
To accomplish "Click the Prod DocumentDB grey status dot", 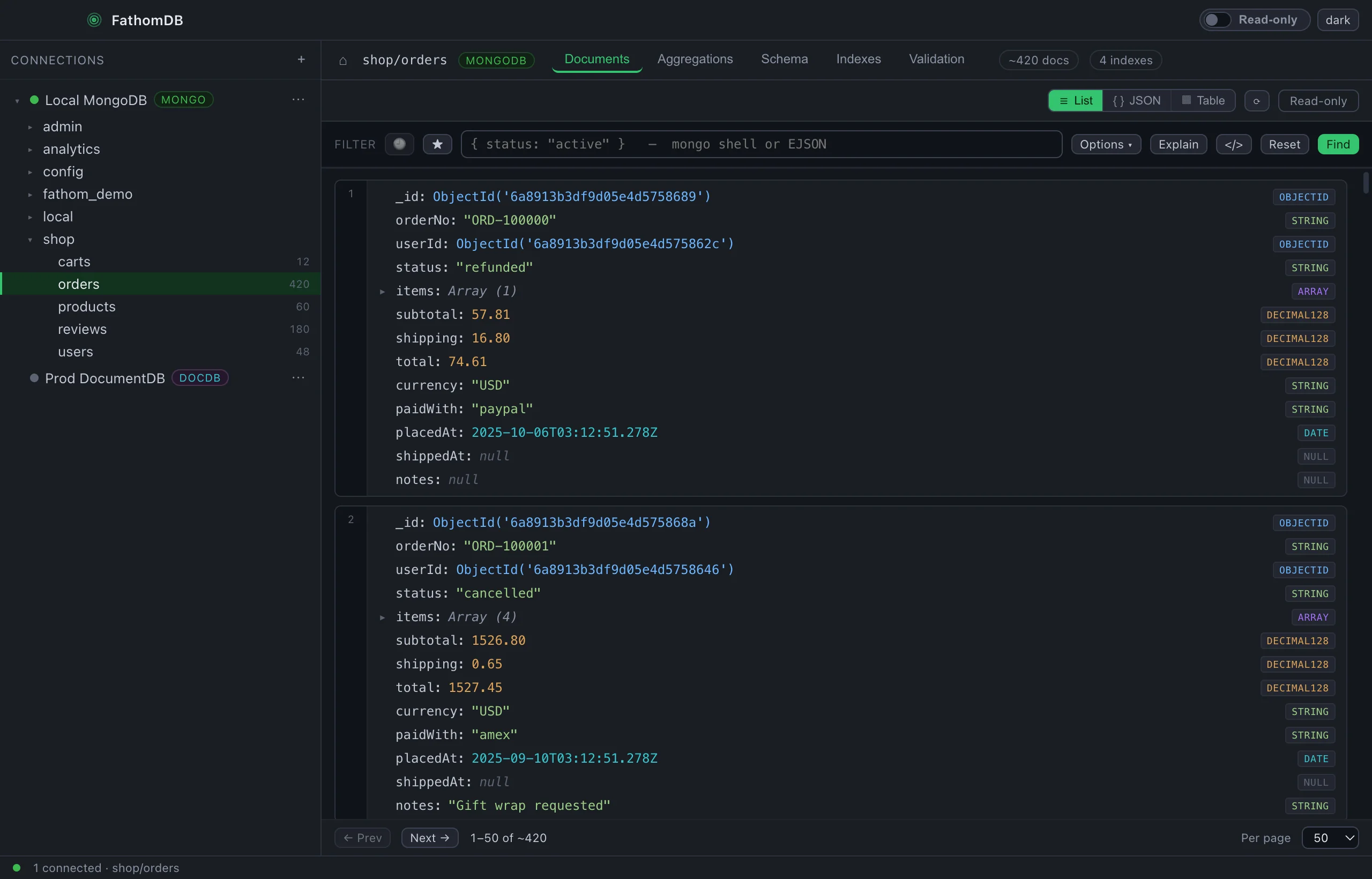I will tap(34, 378).
